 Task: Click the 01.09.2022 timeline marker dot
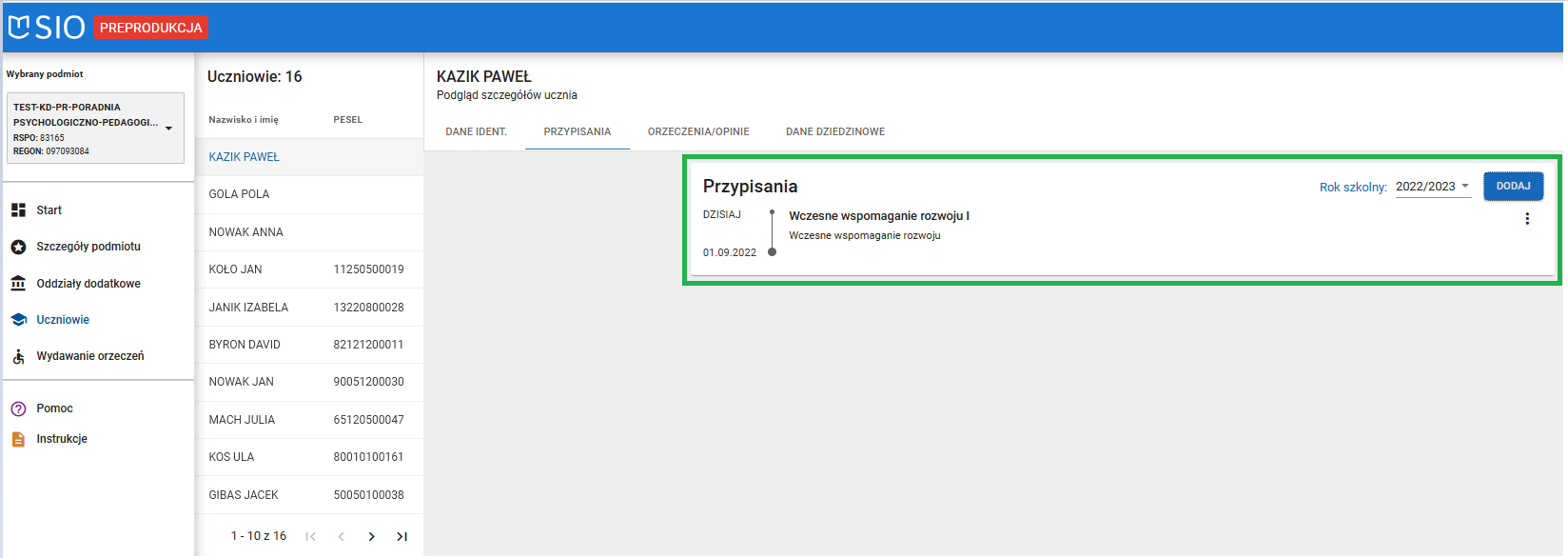point(772,252)
